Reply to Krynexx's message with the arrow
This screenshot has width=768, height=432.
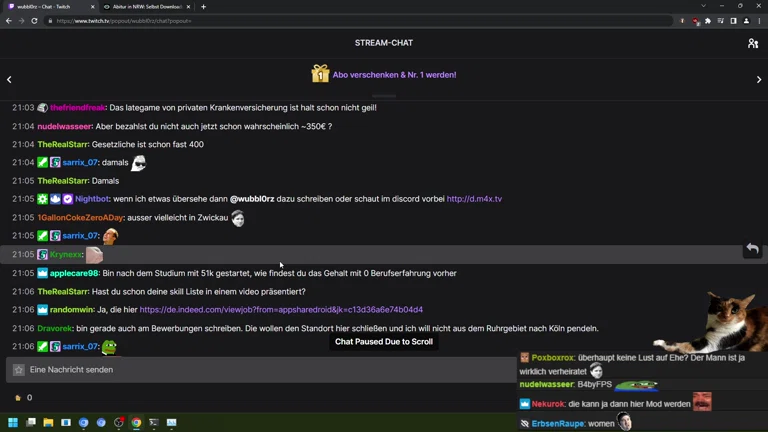point(753,249)
